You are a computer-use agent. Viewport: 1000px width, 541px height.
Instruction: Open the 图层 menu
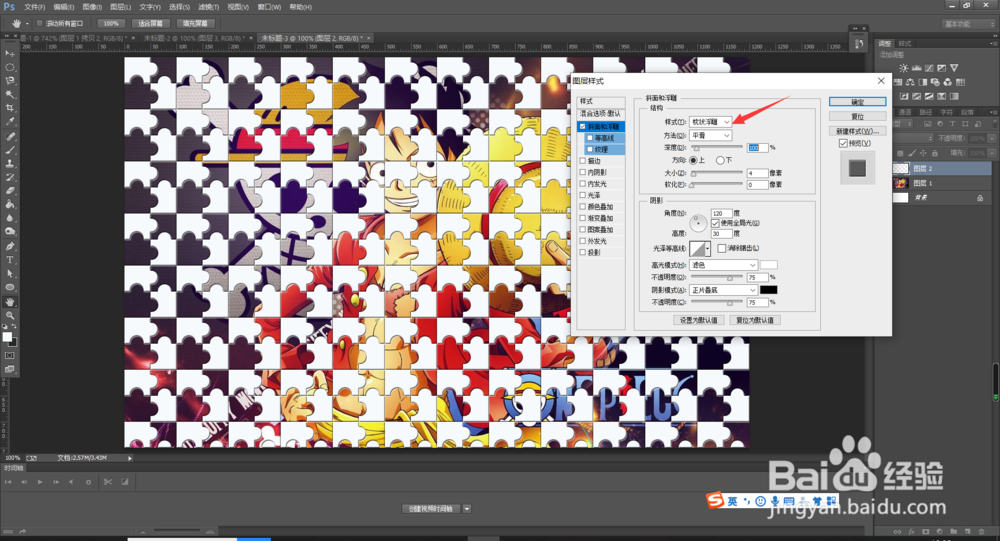[x=121, y=7]
